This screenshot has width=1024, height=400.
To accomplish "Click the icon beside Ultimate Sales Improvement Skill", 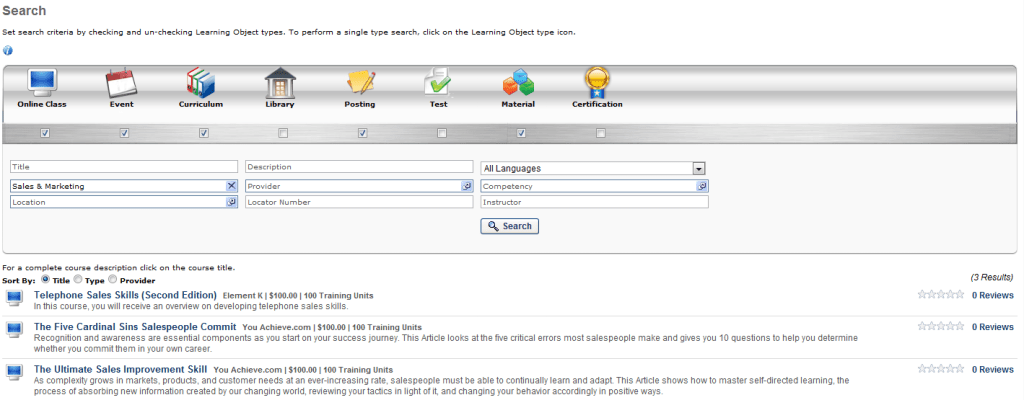I will (x=13, y=372).
